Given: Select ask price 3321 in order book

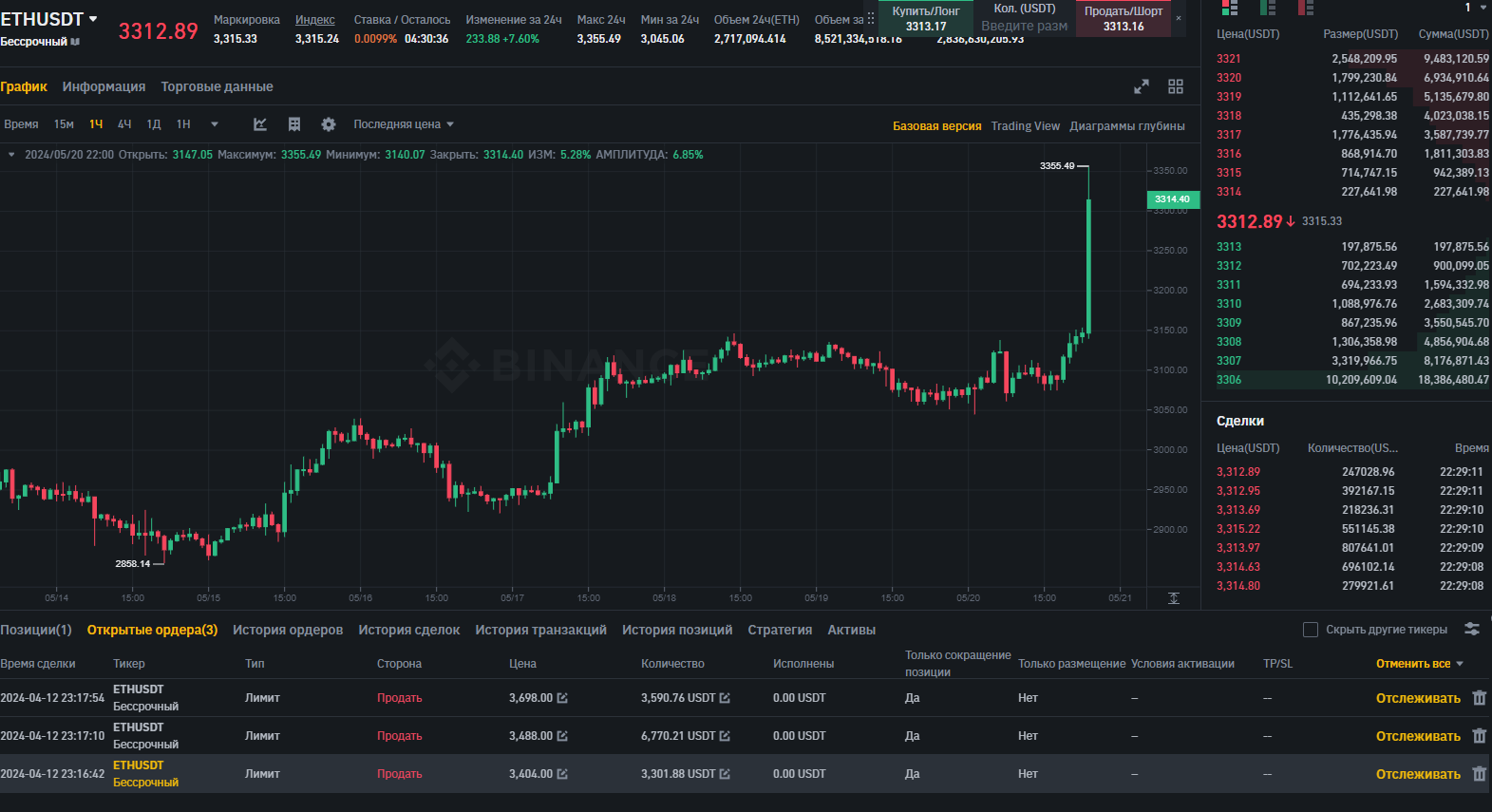Looking at the screenshot, I should click(x=1228, y=59).
